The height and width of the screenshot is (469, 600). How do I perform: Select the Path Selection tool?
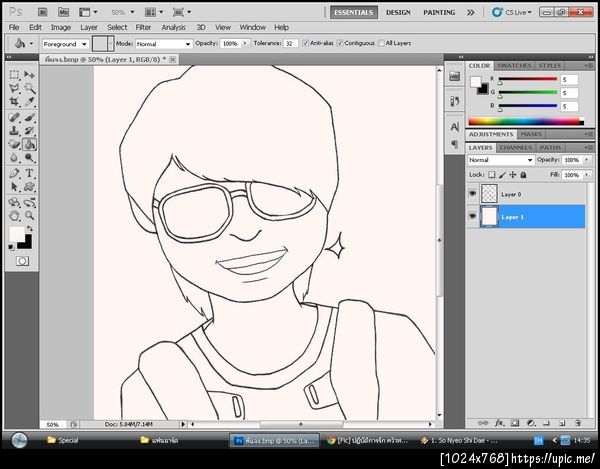pyautogui.click(x=14, y=187)
